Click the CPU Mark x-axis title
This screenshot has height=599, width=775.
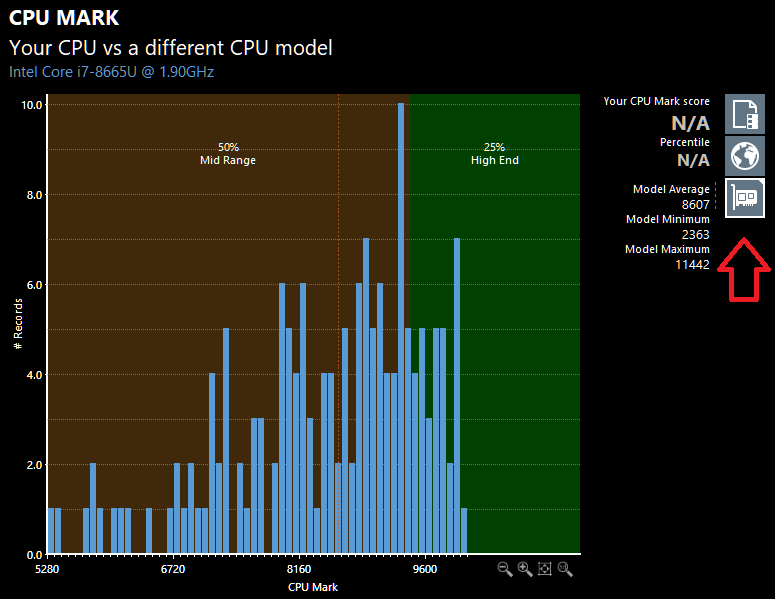[313, 587]
